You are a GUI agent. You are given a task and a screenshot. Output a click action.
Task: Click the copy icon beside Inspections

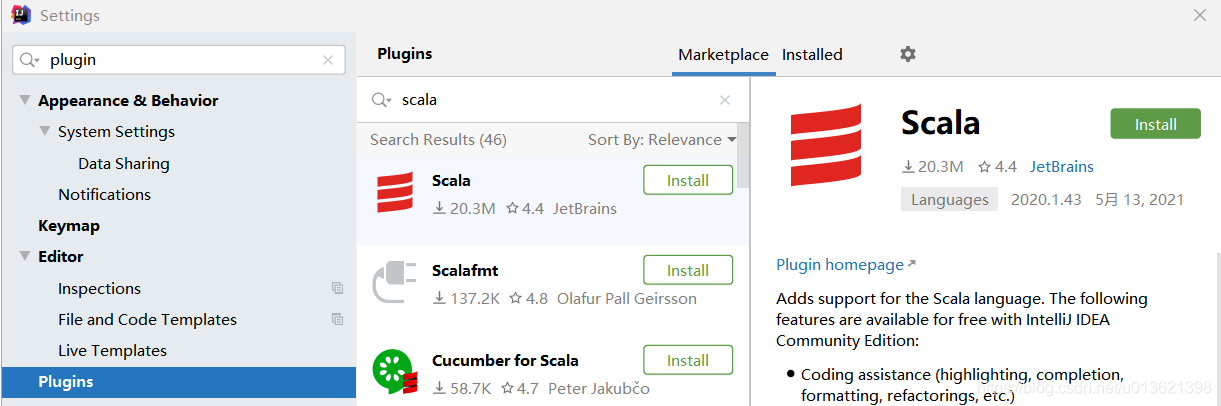(338, 288)
